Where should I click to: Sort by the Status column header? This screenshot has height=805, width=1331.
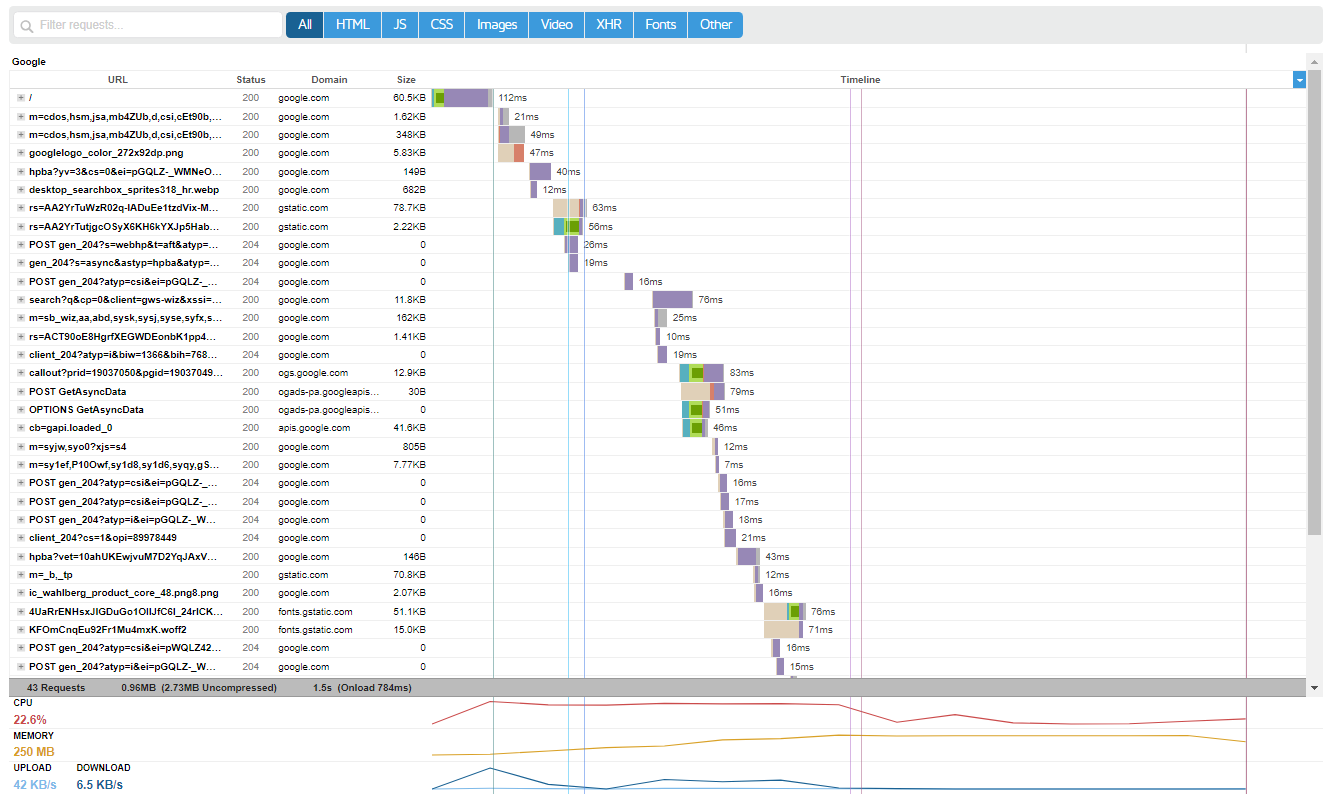tap(251, 80)
